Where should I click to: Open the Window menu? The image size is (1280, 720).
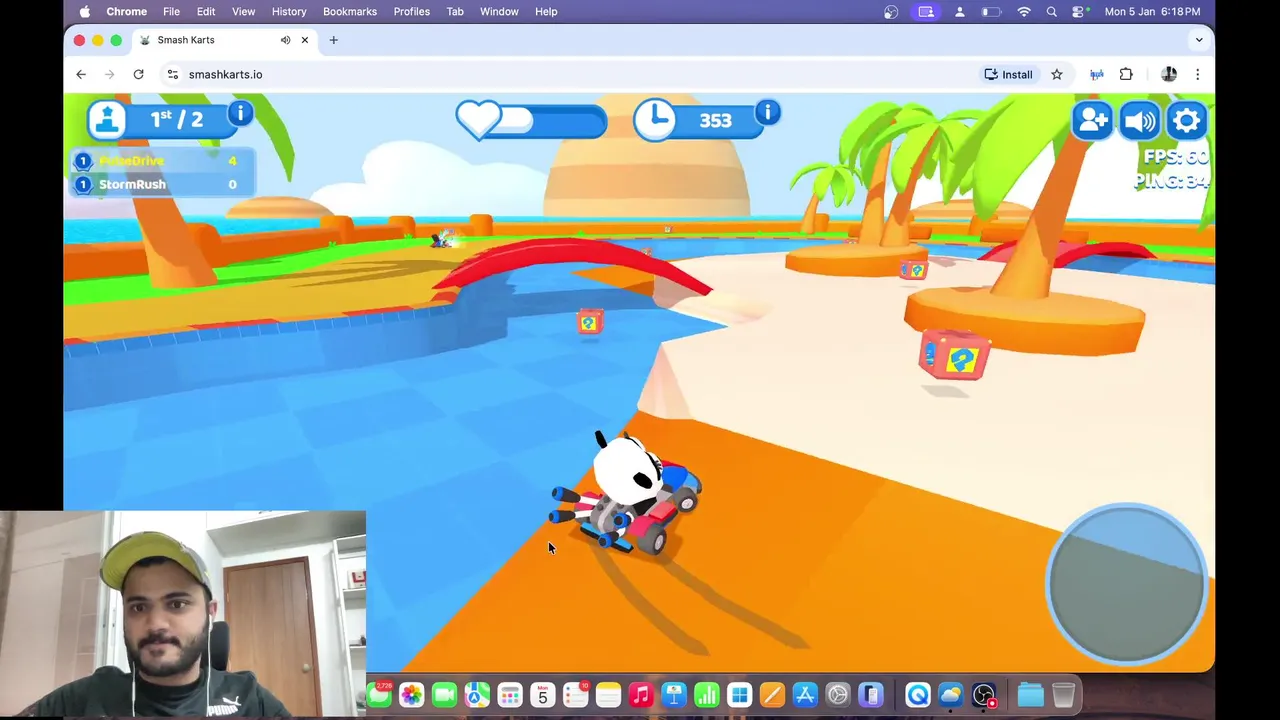tap(499, 11)
